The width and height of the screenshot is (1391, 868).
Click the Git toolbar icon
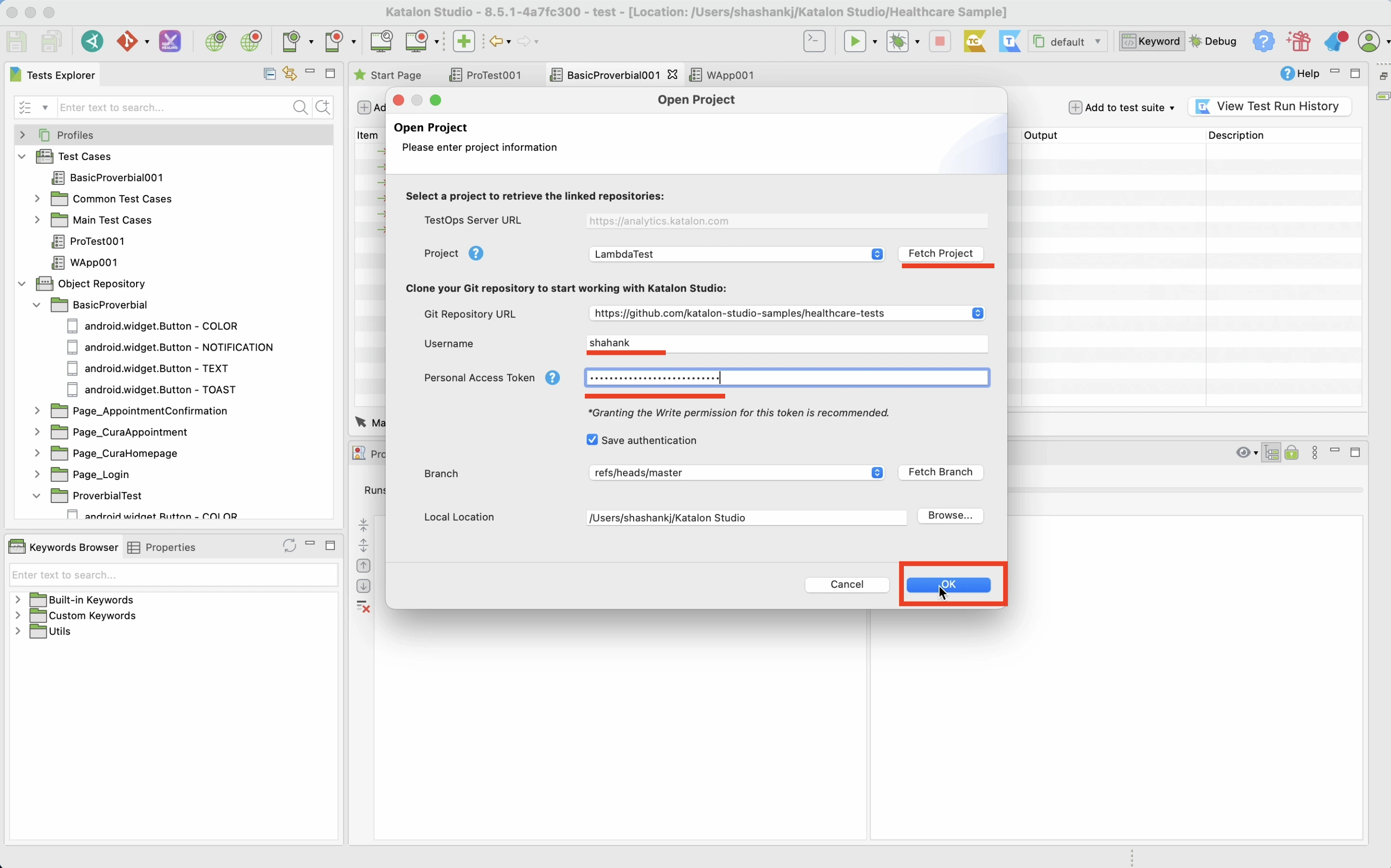[127, 41]
